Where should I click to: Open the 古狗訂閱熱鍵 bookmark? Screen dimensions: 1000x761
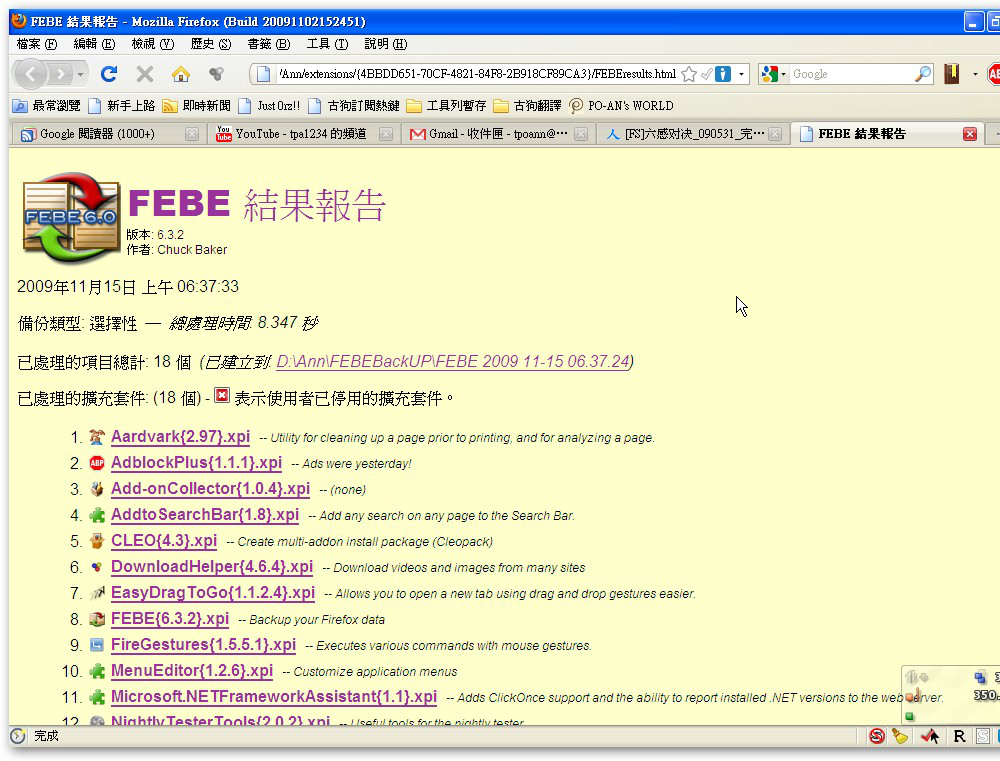click(x=354, y=106)
